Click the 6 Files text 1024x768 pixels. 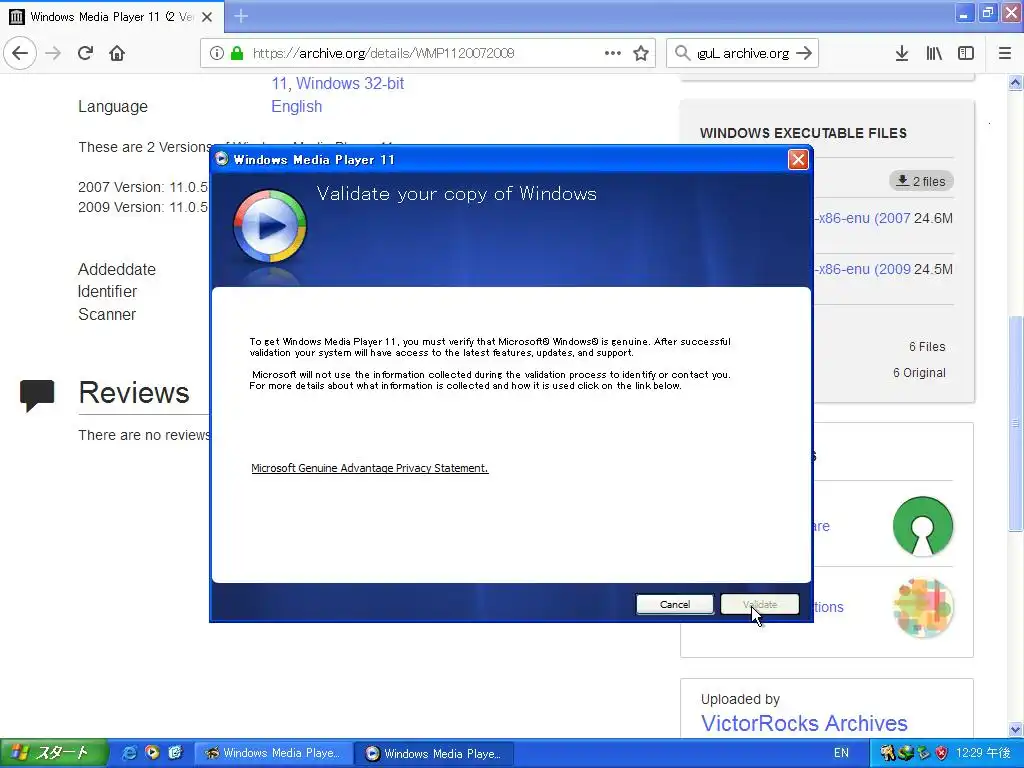tap(927, 347)
